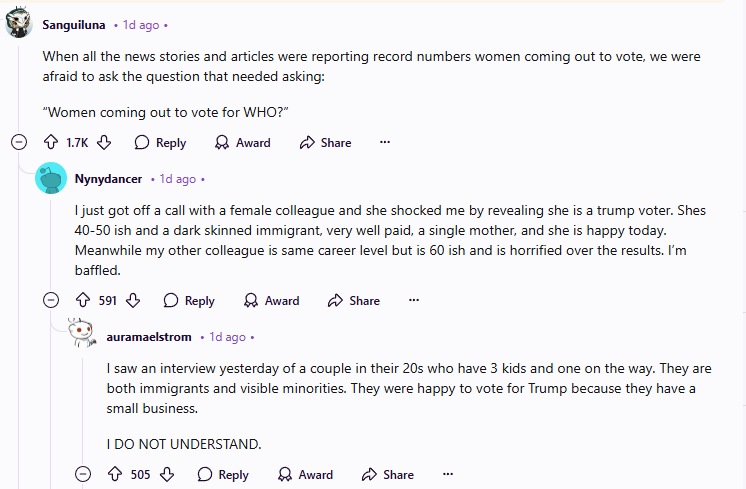This screenshot has height=489, width=746.
Task: Open more options on Nynydancer's comment
Action: (414, 300)
